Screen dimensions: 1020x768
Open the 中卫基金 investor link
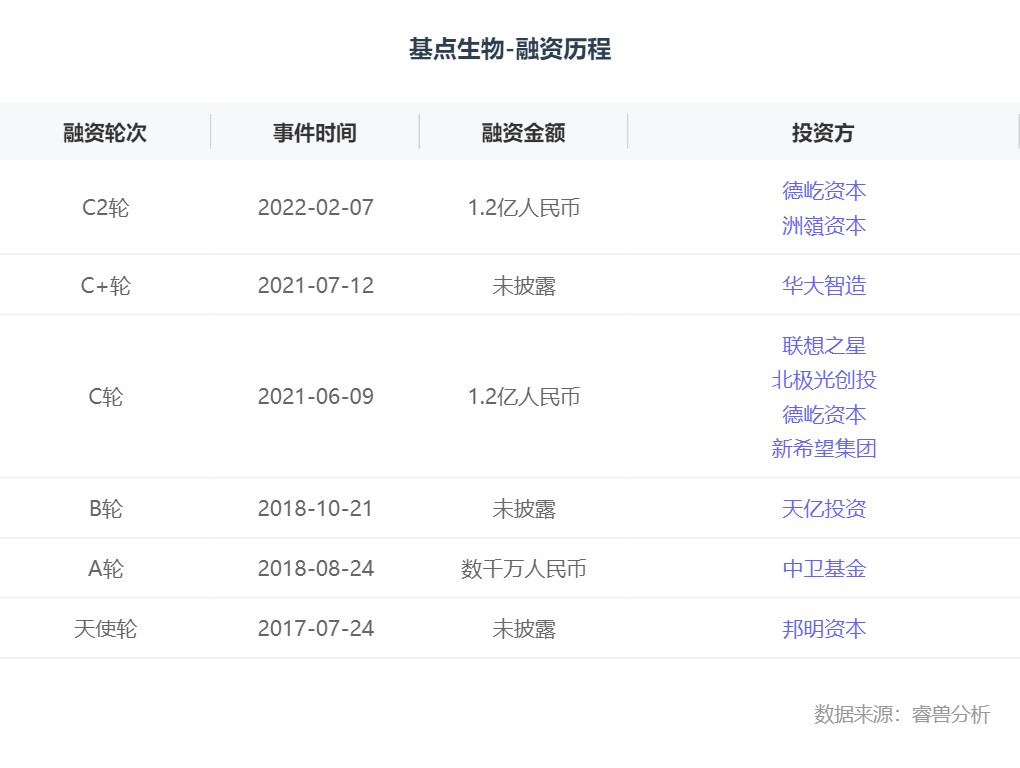[824, 568]
